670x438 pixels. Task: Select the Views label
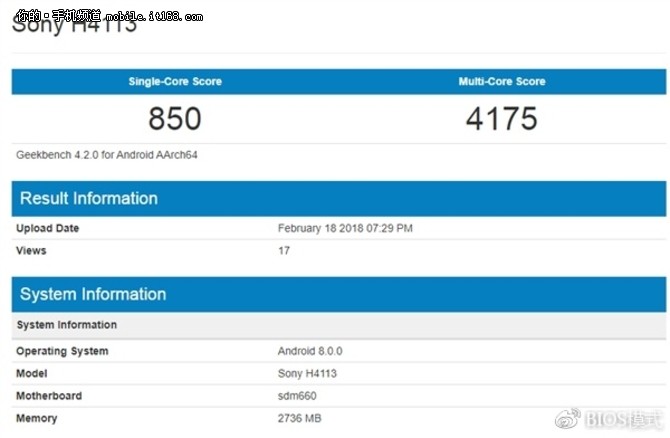coord(31,250)
